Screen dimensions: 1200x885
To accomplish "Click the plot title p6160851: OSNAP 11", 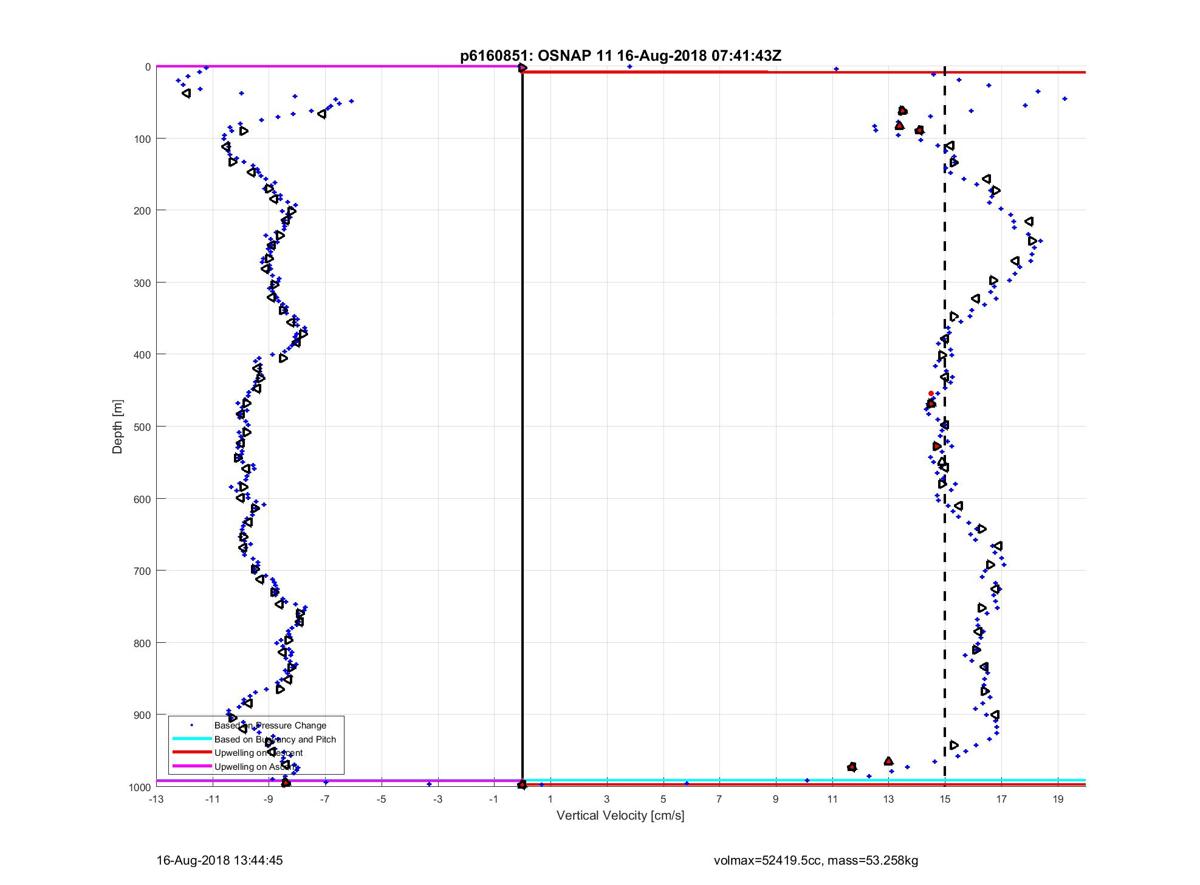I will 621,56.
